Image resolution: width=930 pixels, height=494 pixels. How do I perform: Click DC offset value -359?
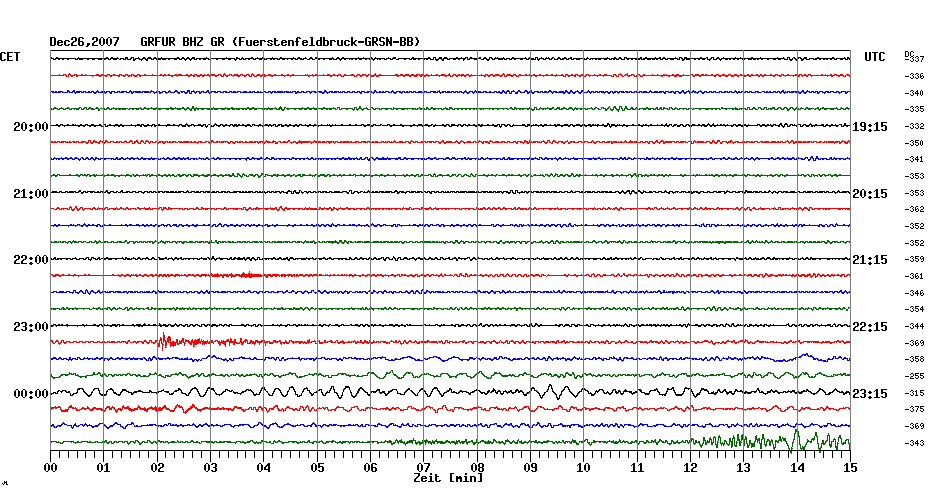[914, 260]
